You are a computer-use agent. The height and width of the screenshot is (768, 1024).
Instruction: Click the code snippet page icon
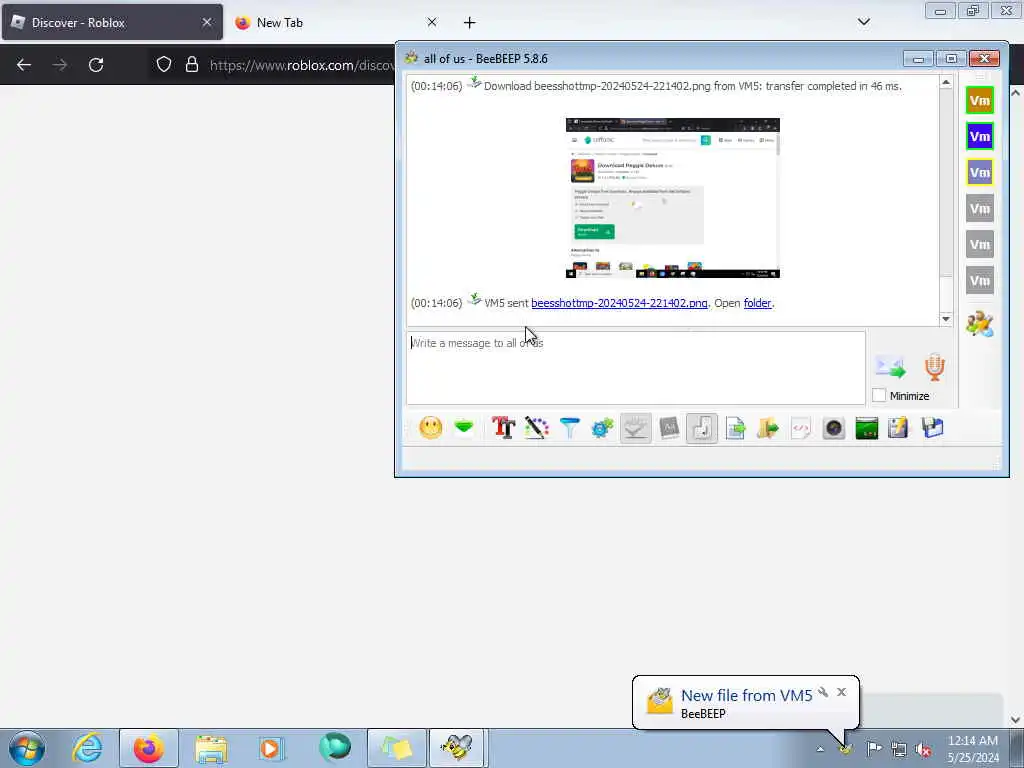801,428
